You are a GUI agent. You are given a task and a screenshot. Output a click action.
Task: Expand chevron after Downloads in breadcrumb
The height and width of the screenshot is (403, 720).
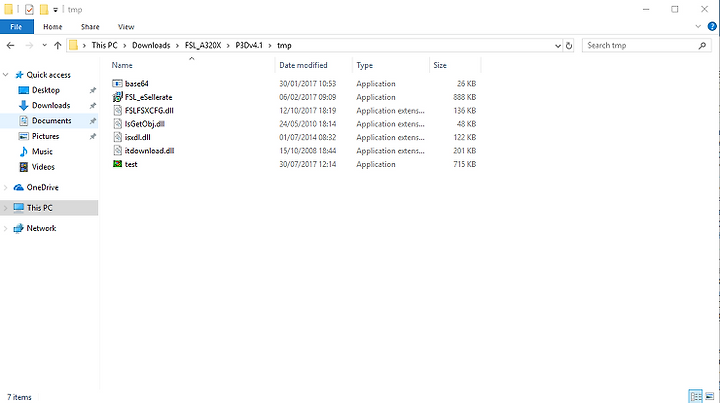(177, 45)
